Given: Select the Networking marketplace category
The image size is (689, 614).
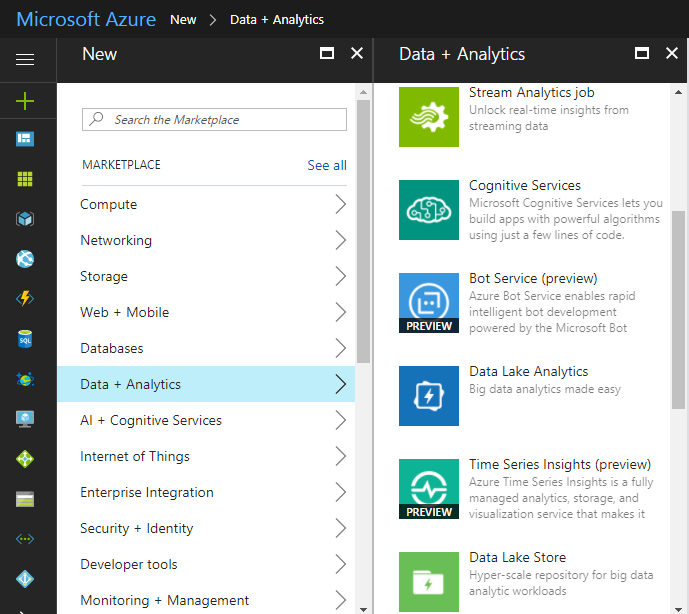Looking at the screenshot, I should click(x=116, y=241).
